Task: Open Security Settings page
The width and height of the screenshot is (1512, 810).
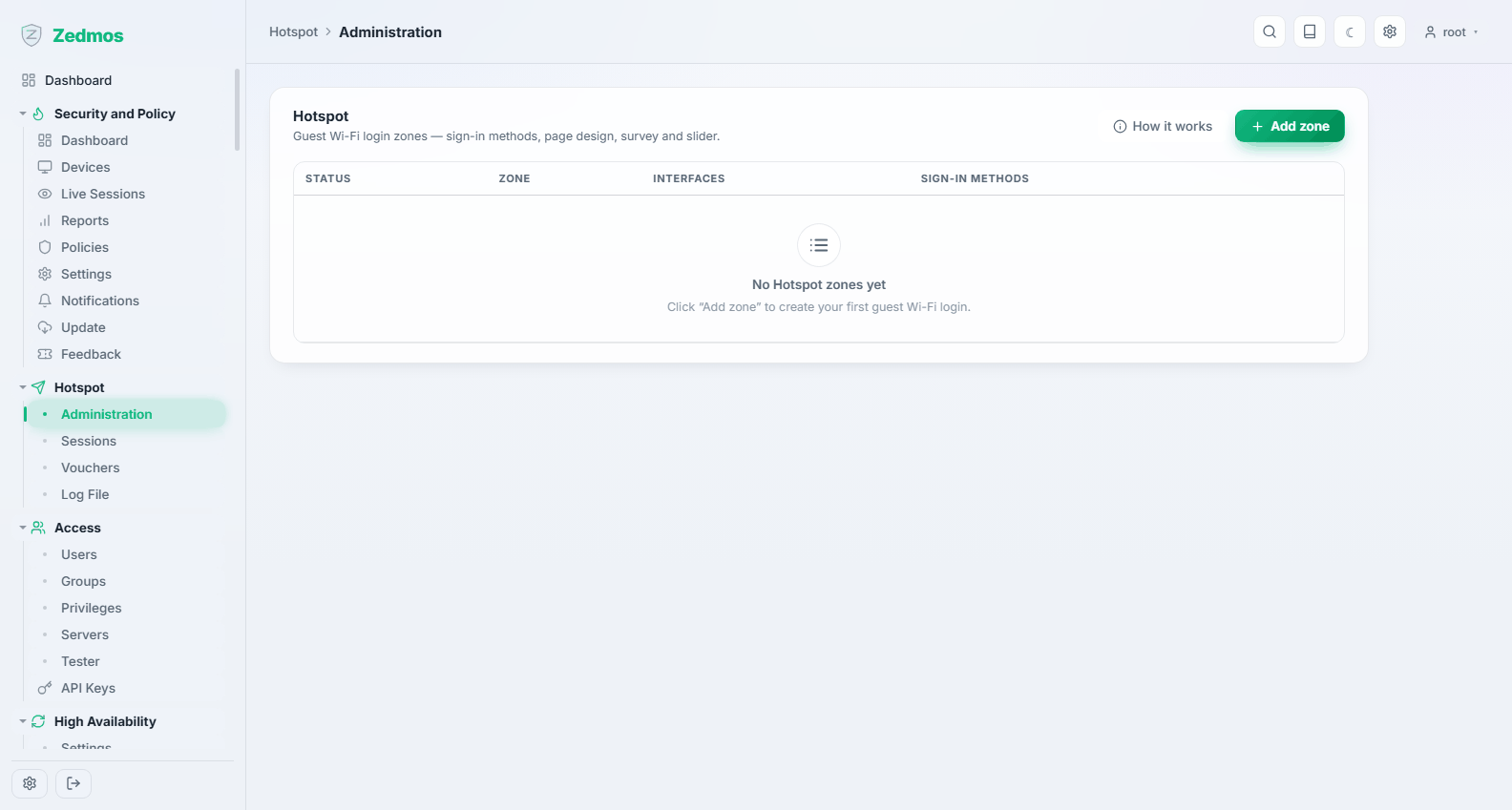Action: [x=127, y=274]
